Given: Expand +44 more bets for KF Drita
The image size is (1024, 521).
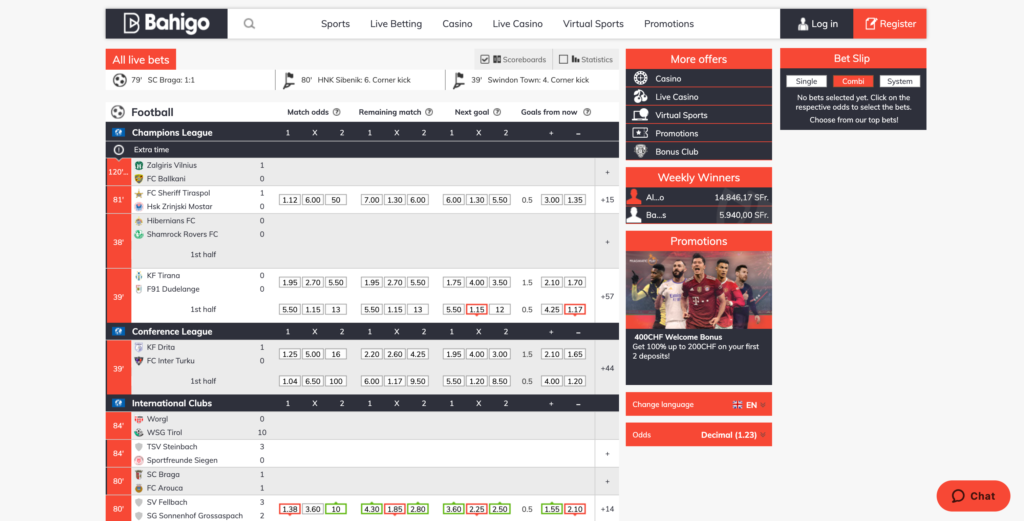Looking at the screenshot, I should pyautogui.click(x=607, y=368).
